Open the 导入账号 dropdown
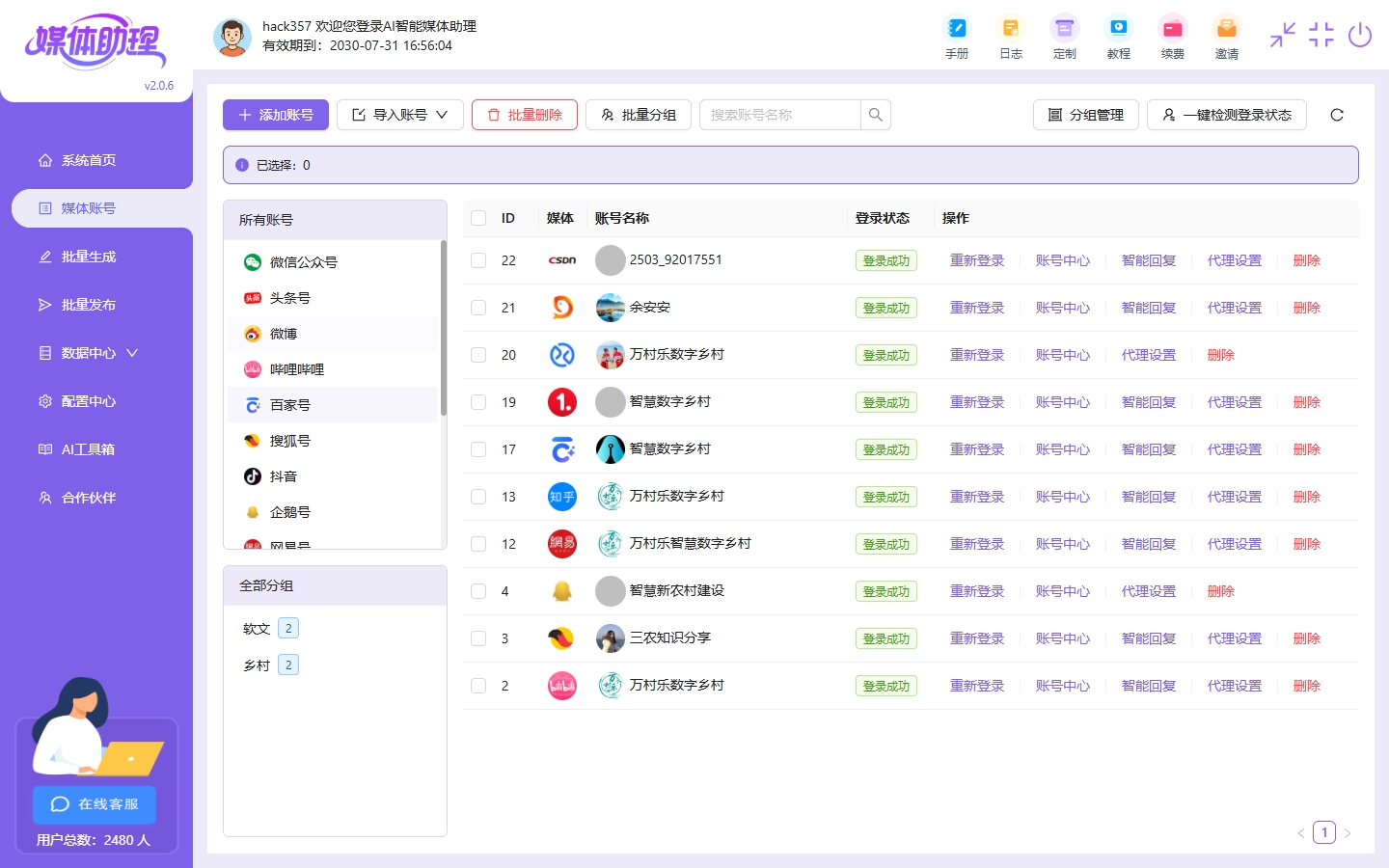This screenshot has width=1389, height=868. click(x=399, y=115)
